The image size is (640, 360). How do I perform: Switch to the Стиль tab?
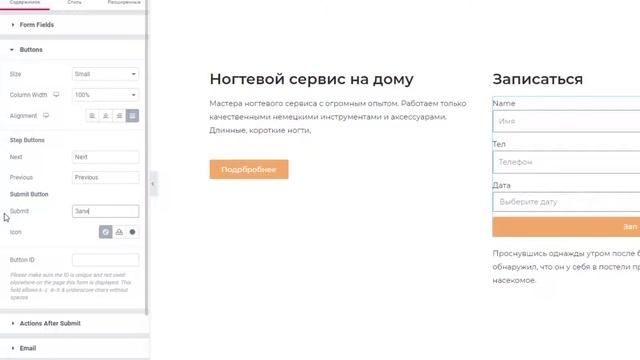pyautogui.click(x=74, y=3)
